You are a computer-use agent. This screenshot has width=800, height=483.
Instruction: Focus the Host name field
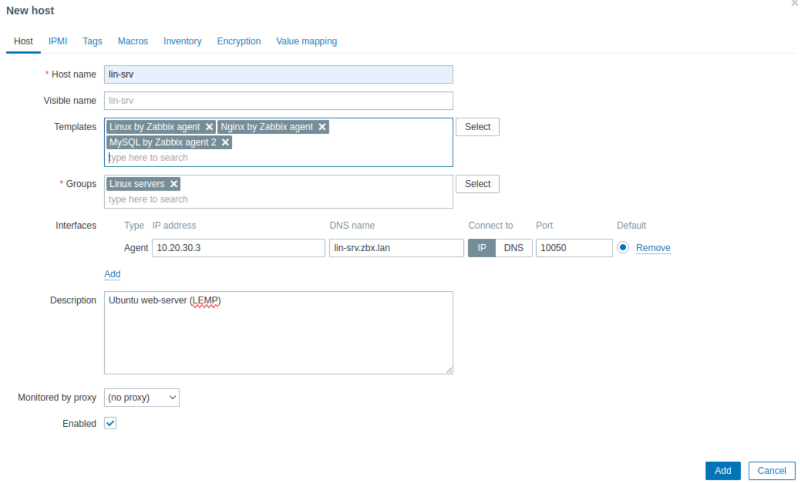[x=279, y=74]
